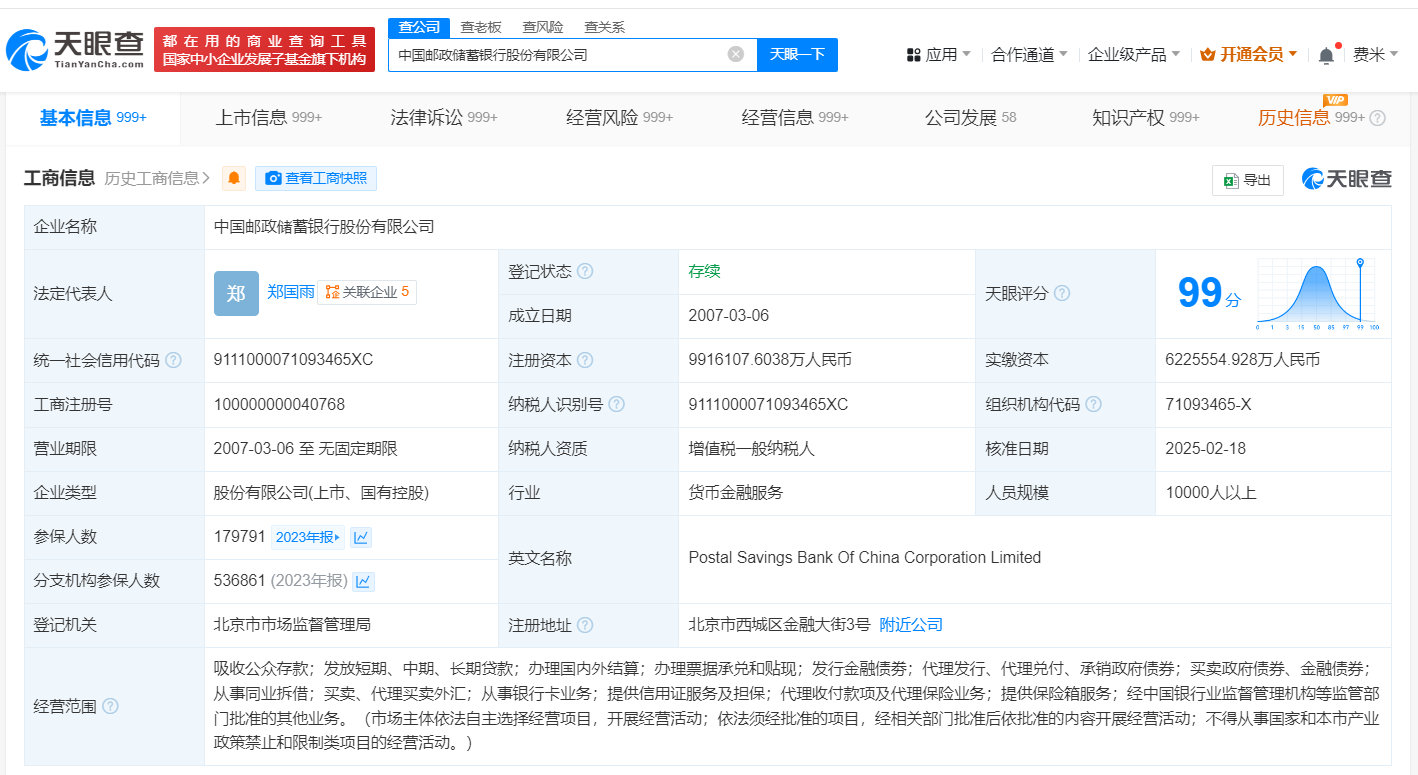The width and height of the screenshot is (1418, 775).
Task: Click the orange monitoring bell icon
Action: (234, 178)
